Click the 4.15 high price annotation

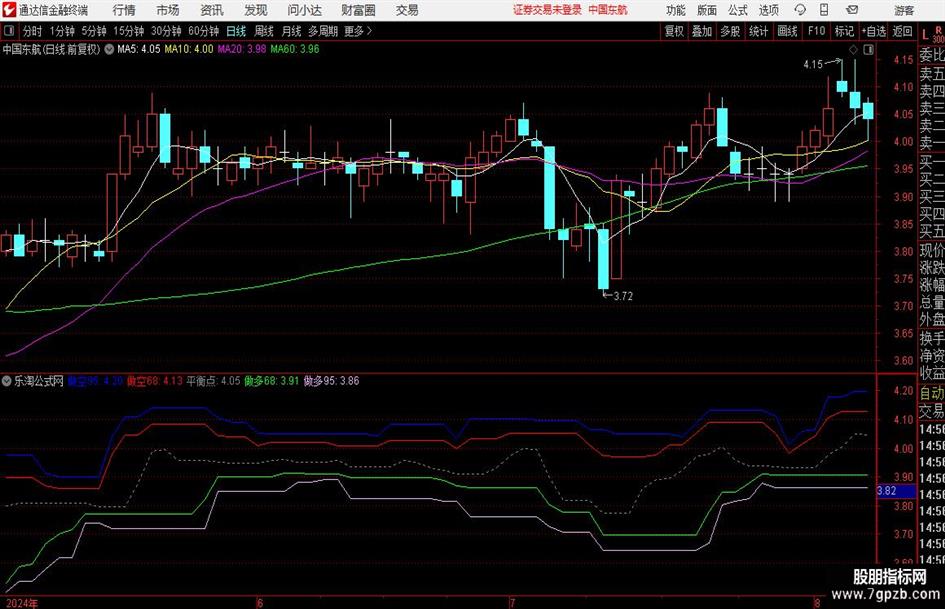point(813,64)
